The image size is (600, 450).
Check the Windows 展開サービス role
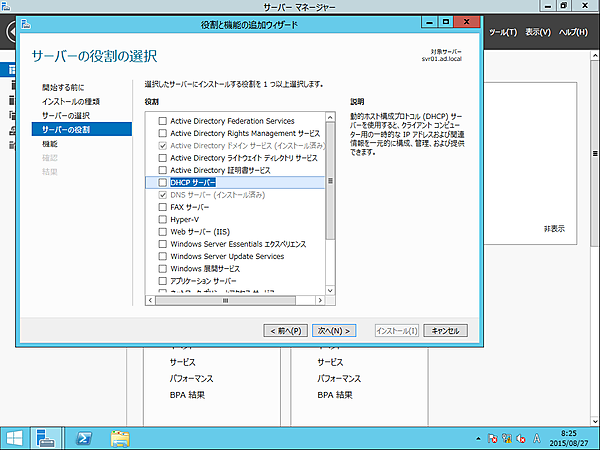click(x=163, y=268)
